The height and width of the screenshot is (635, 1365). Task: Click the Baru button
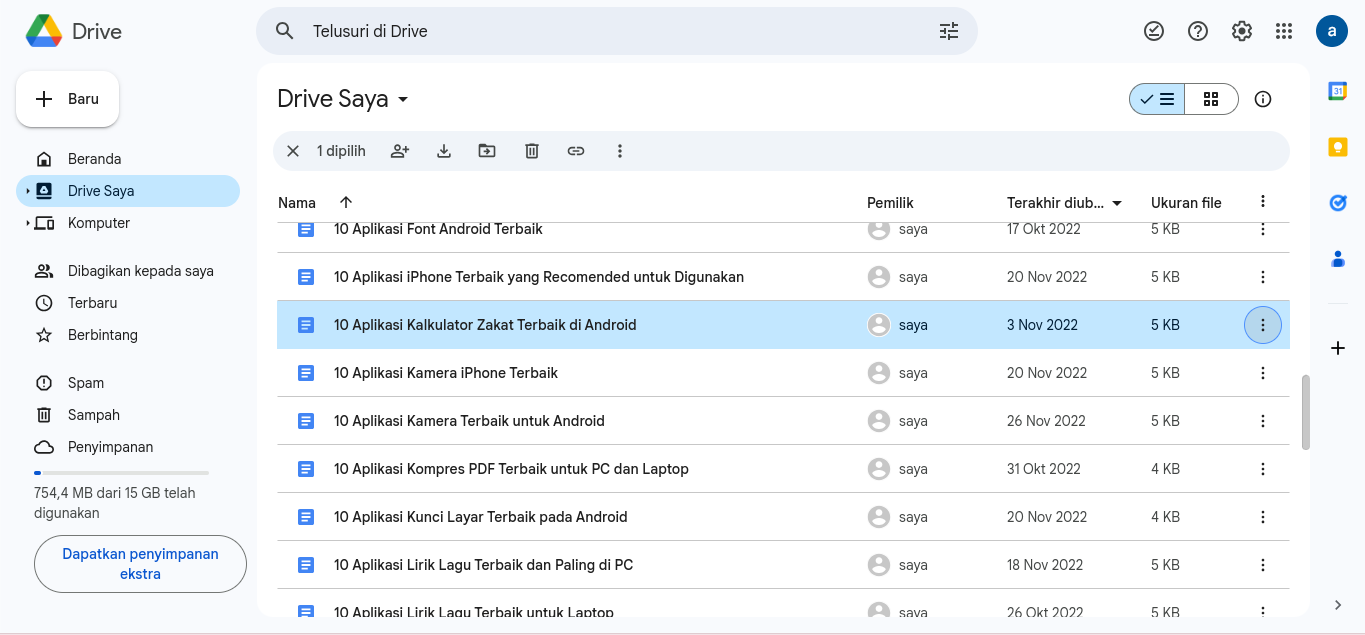(x=68, y=99)
